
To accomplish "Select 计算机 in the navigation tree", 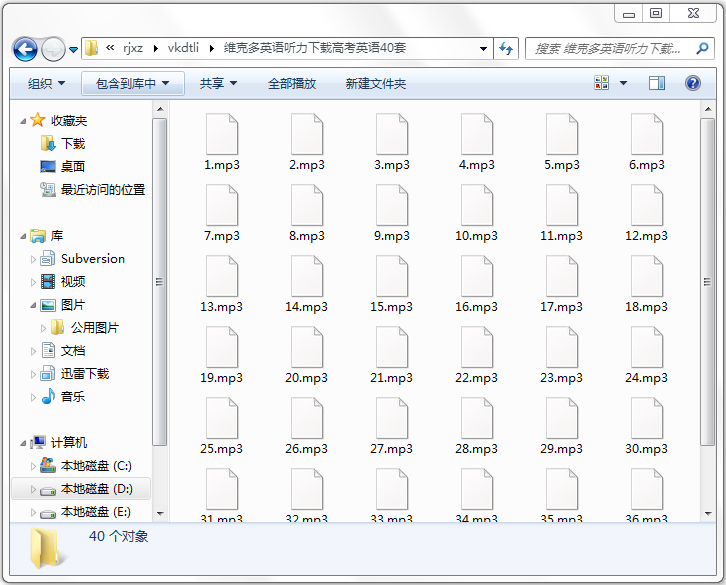I will (x=59, y=442).
